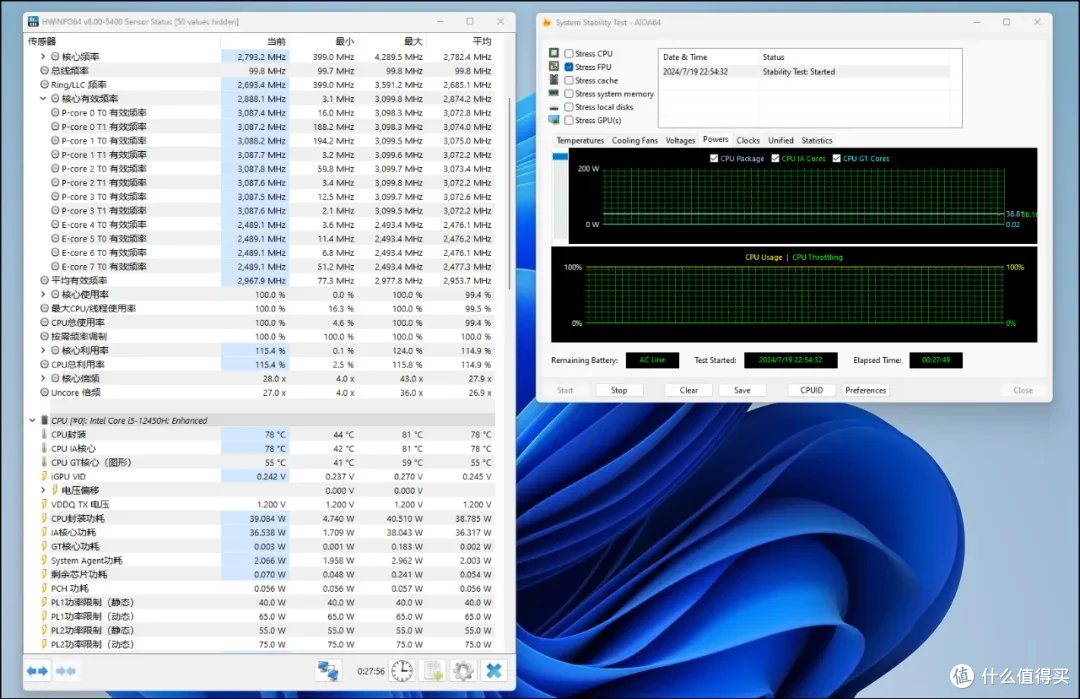Click the lightning icon on iGPU VID row
Image resolution: width=1080 pixels, height=699 pixels.
tap(44, 476)
